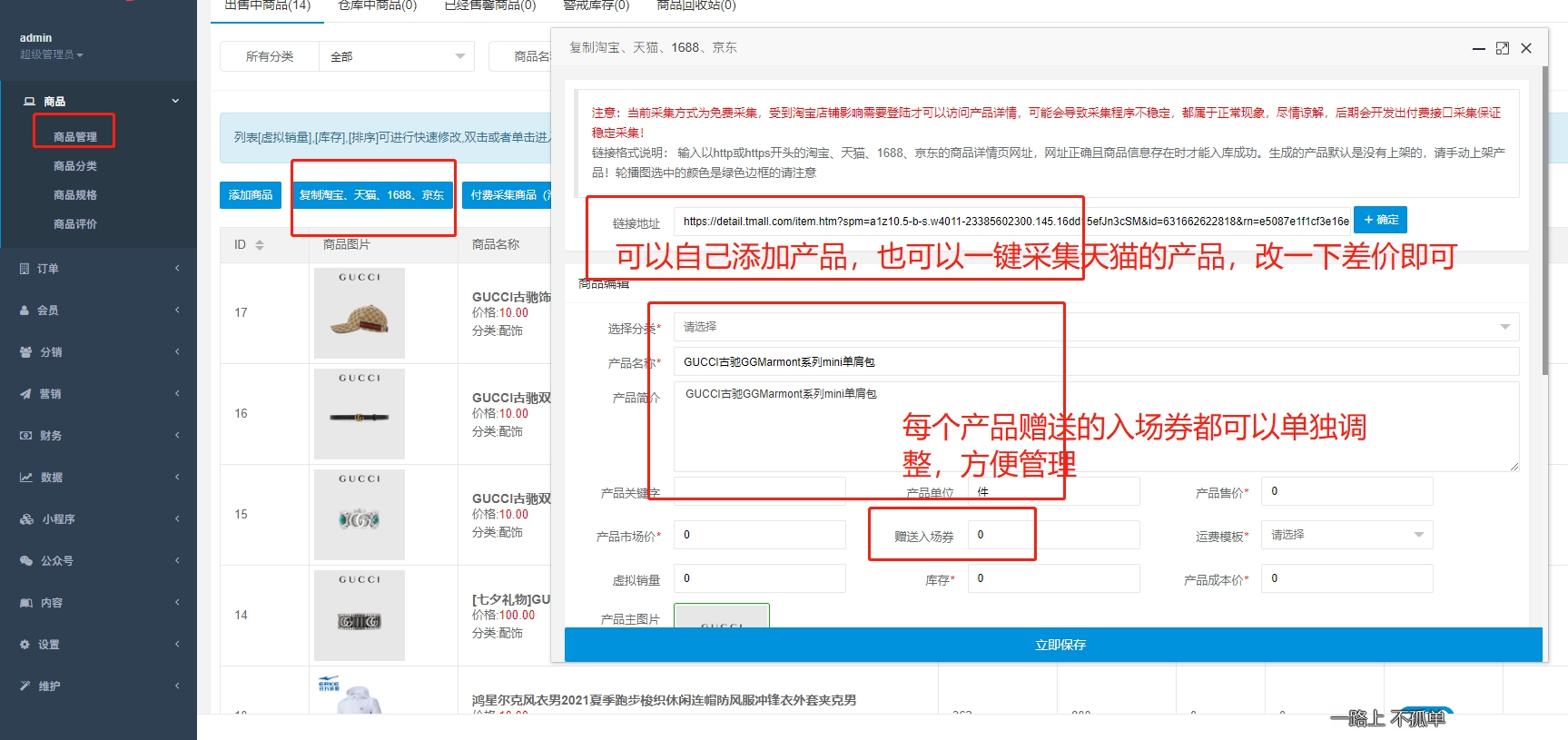Click the 链接地址 URL input field
The image size is (1568, 740).
coord(1011,222)
